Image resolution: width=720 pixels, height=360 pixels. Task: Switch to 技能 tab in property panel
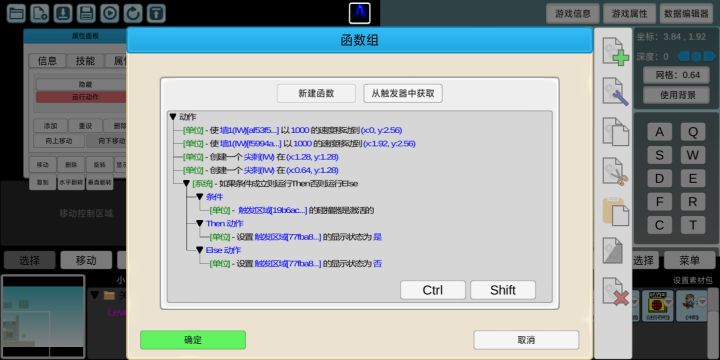click(x=85, y=61)
